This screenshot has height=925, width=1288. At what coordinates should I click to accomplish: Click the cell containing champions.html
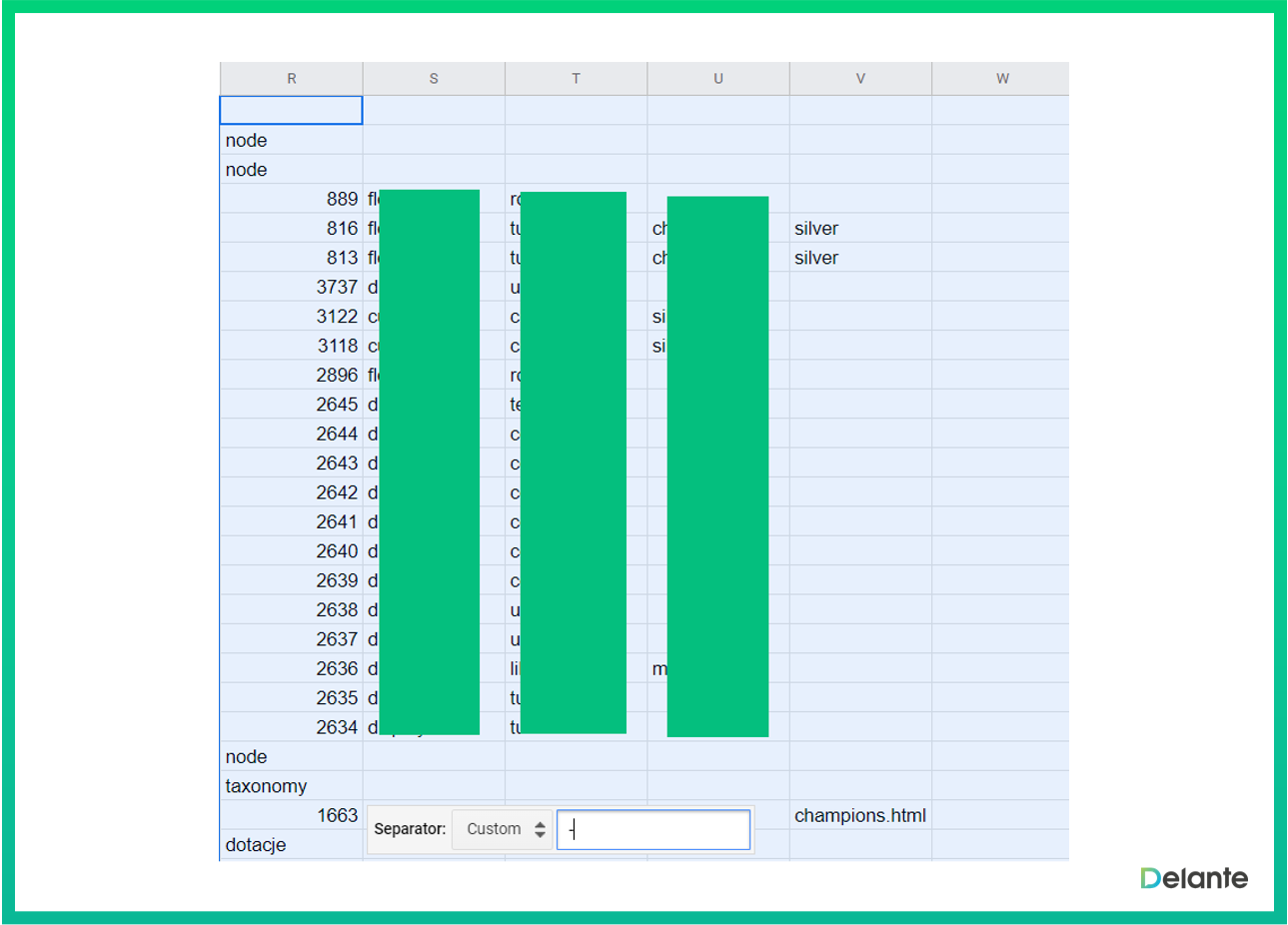pos(859,815)
